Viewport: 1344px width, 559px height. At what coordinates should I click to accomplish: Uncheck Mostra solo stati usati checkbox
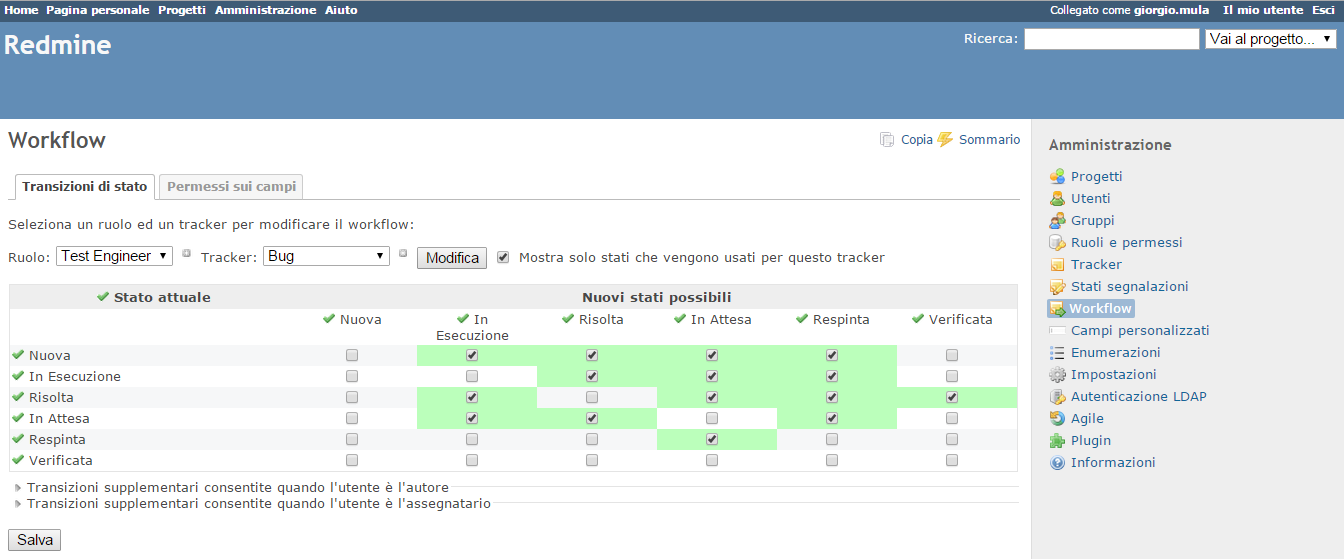(503, 257)
